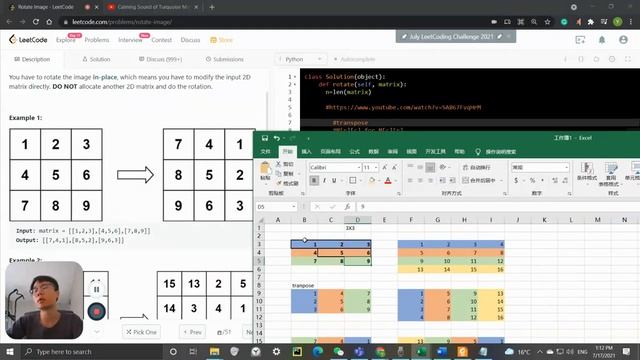Click the Excel Format Painter icon
The height and width of the screenshot is (360, 640).
point(278,183)
